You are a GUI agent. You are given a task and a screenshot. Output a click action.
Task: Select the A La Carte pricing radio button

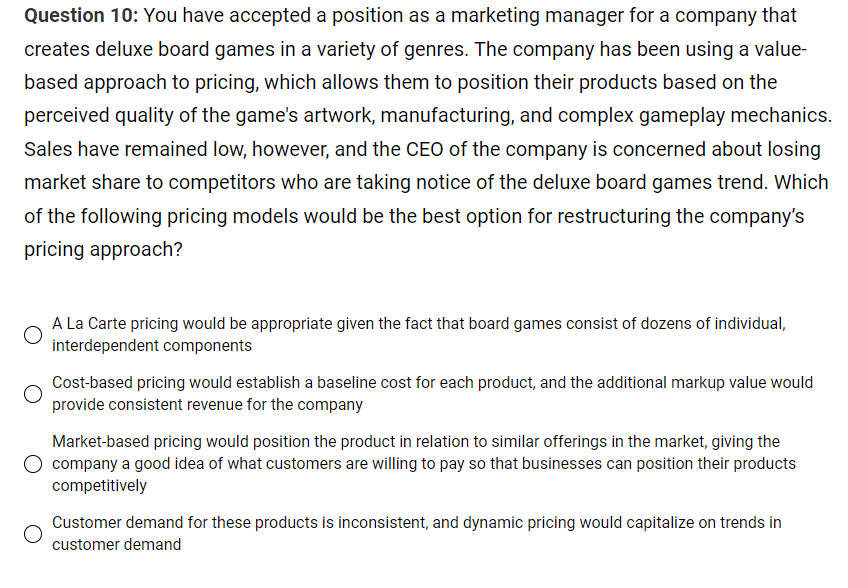tap(33, 334)
